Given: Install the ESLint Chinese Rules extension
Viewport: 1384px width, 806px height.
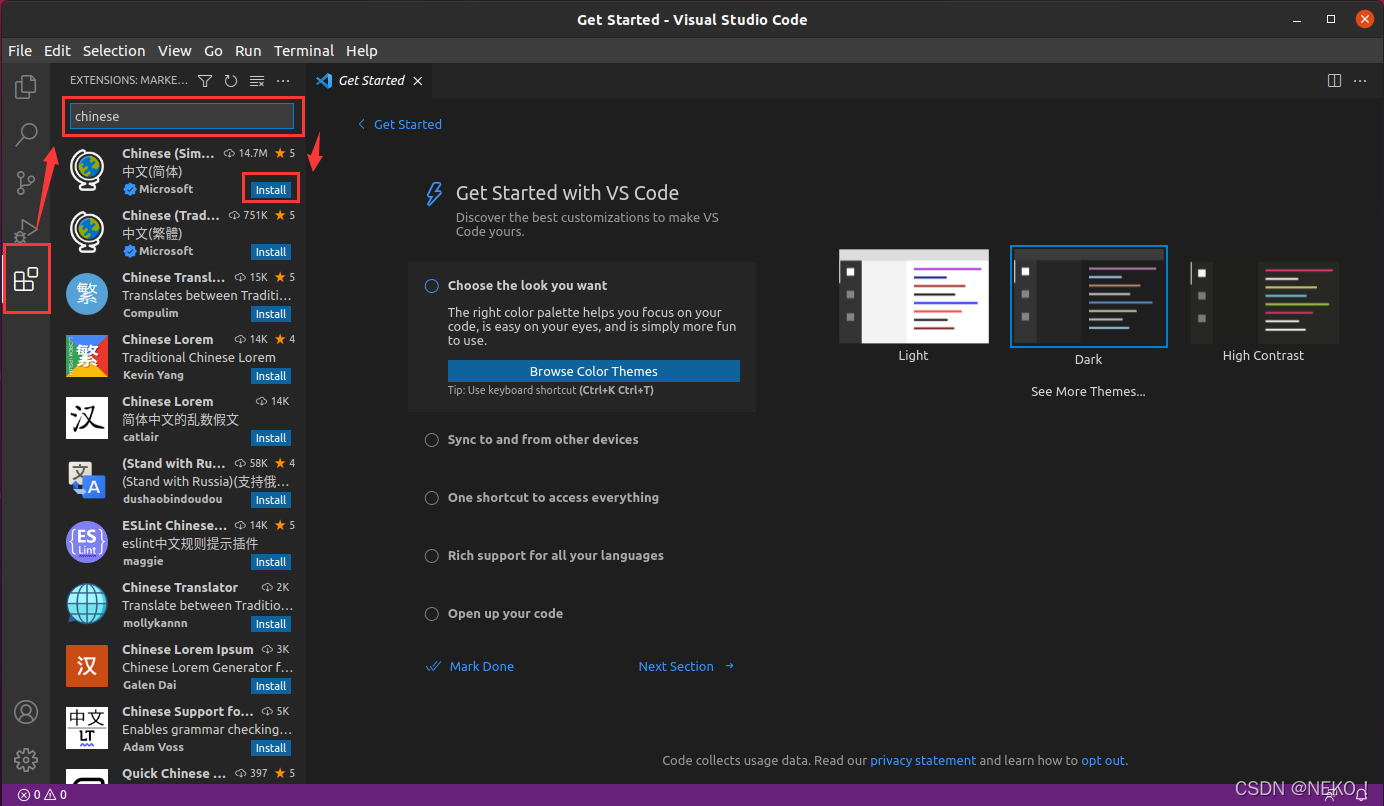Looking at the screenshot, I should [x=271, y=562].
